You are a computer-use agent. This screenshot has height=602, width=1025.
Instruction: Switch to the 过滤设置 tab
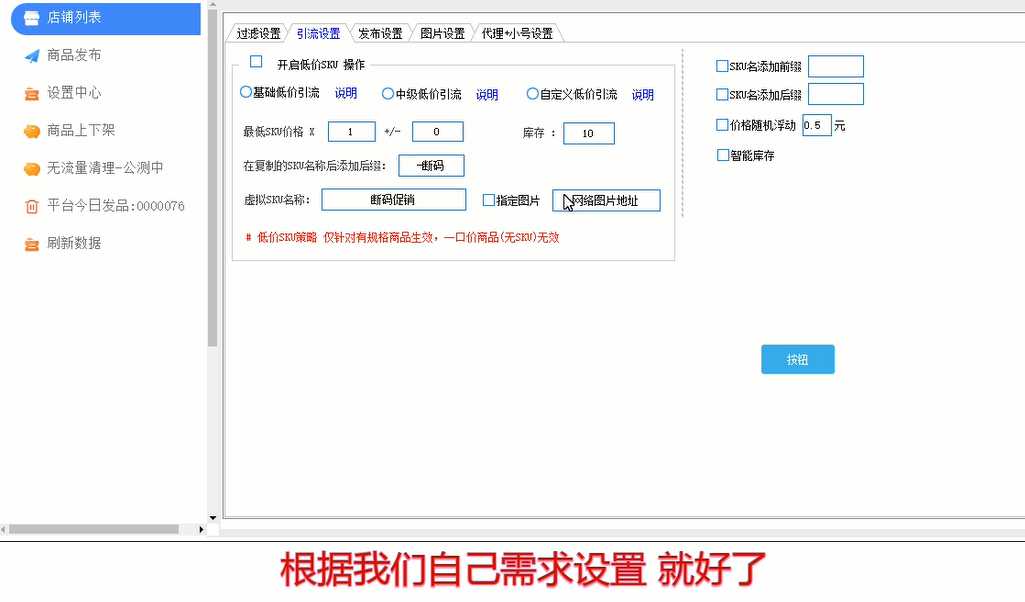click(258, 33)
